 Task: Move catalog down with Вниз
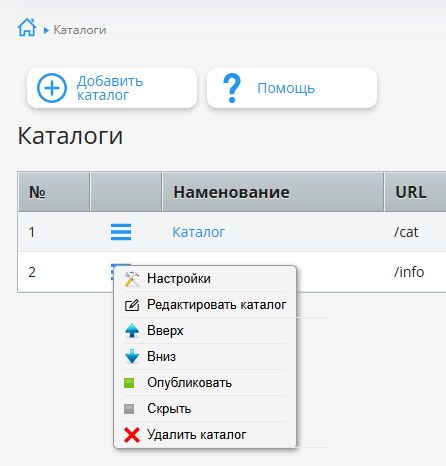[161, 356]
